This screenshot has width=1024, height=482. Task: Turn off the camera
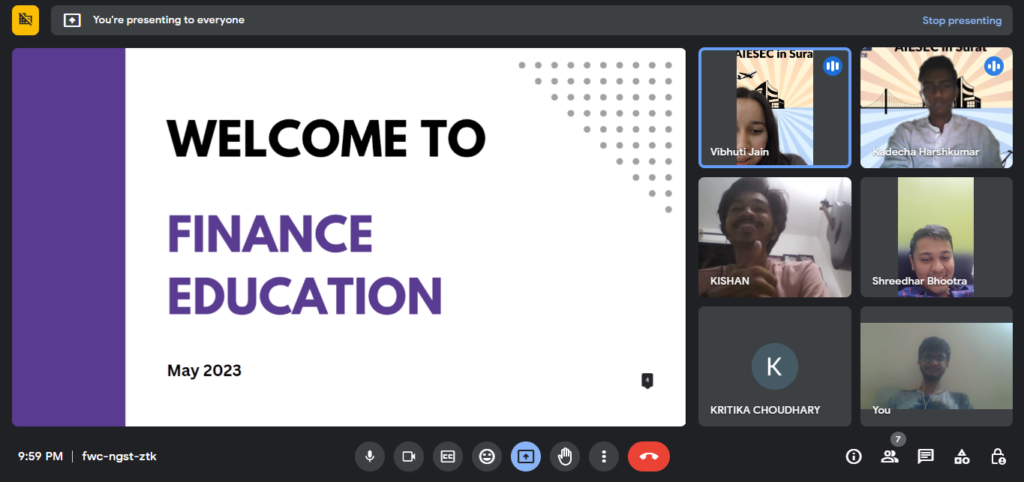point(408,456)
